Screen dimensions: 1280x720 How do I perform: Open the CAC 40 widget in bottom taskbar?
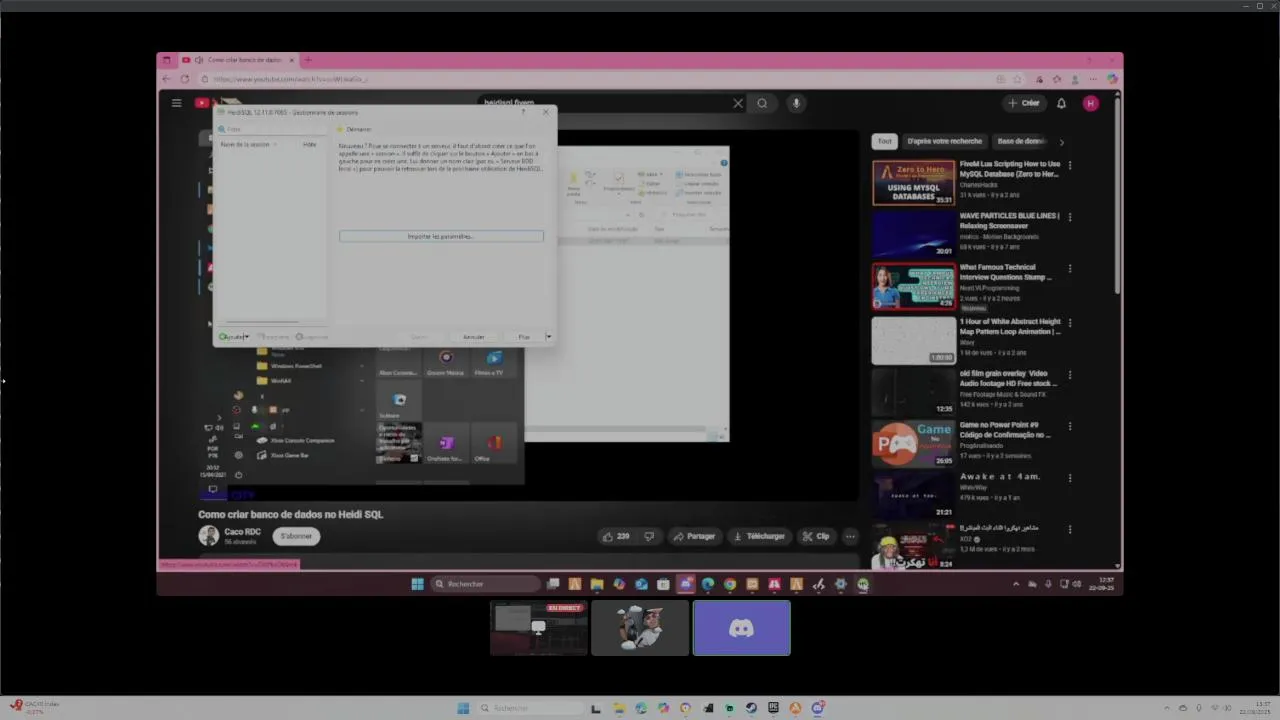[33, 708]
